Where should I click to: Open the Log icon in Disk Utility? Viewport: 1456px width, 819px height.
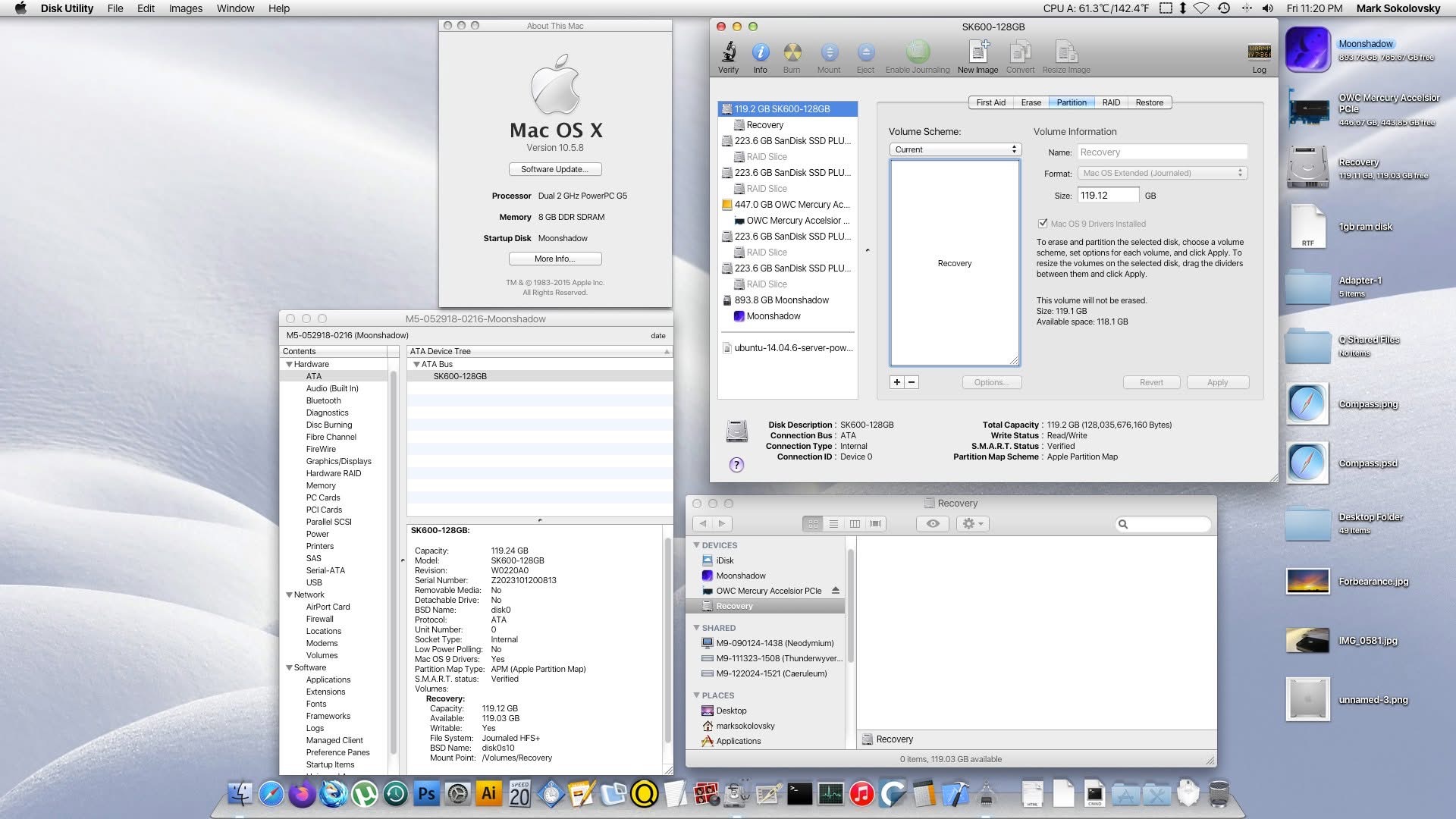point(1259,53)
